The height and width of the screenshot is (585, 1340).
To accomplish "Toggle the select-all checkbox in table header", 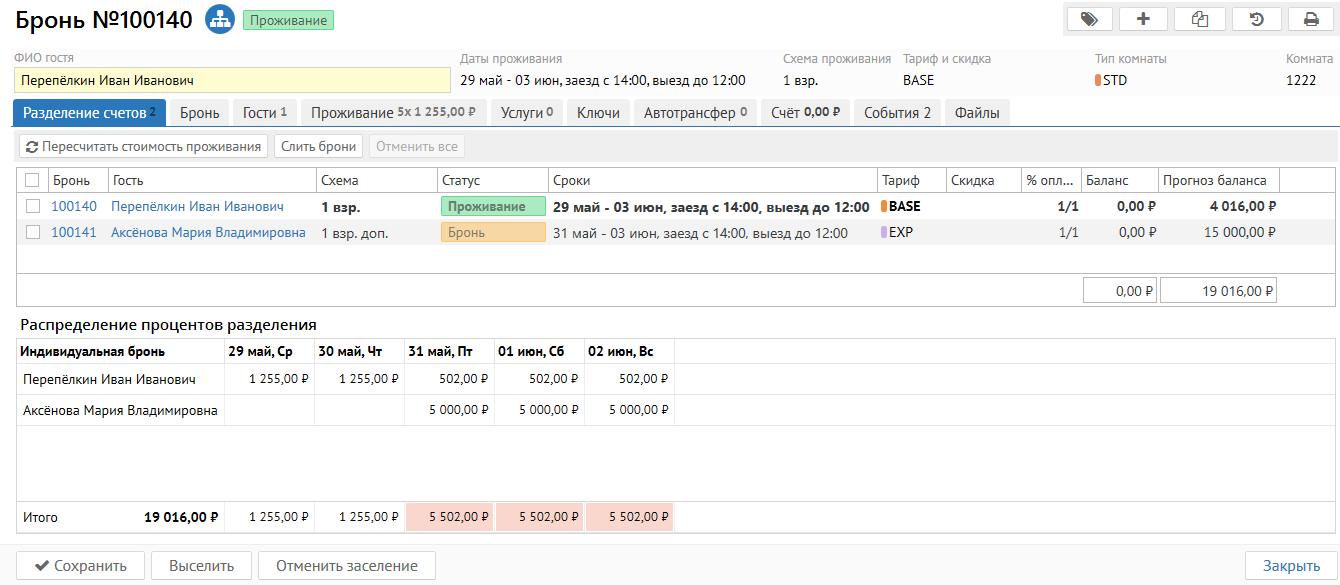I will pyautogui.click(x=32, y=181).
